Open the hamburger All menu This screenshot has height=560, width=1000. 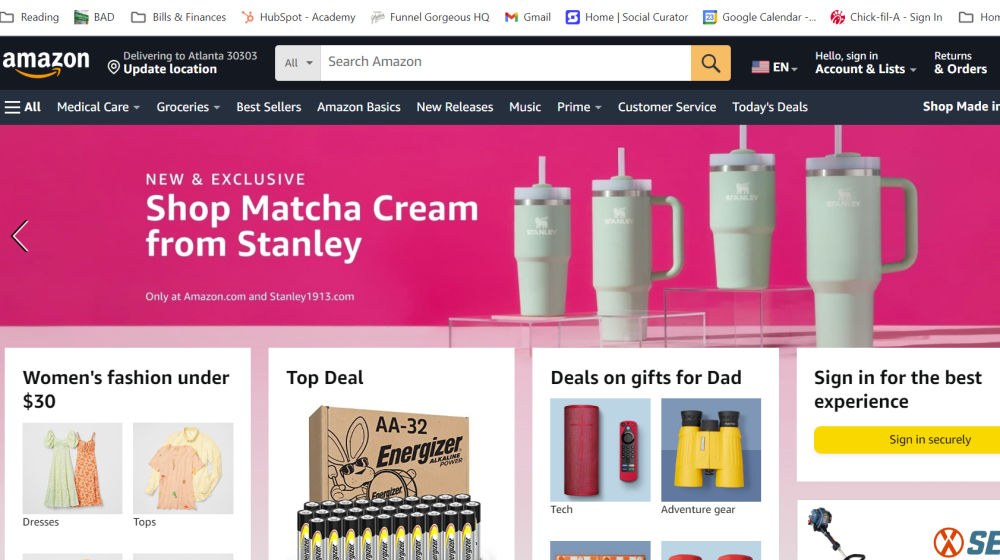tap(22, 107)
